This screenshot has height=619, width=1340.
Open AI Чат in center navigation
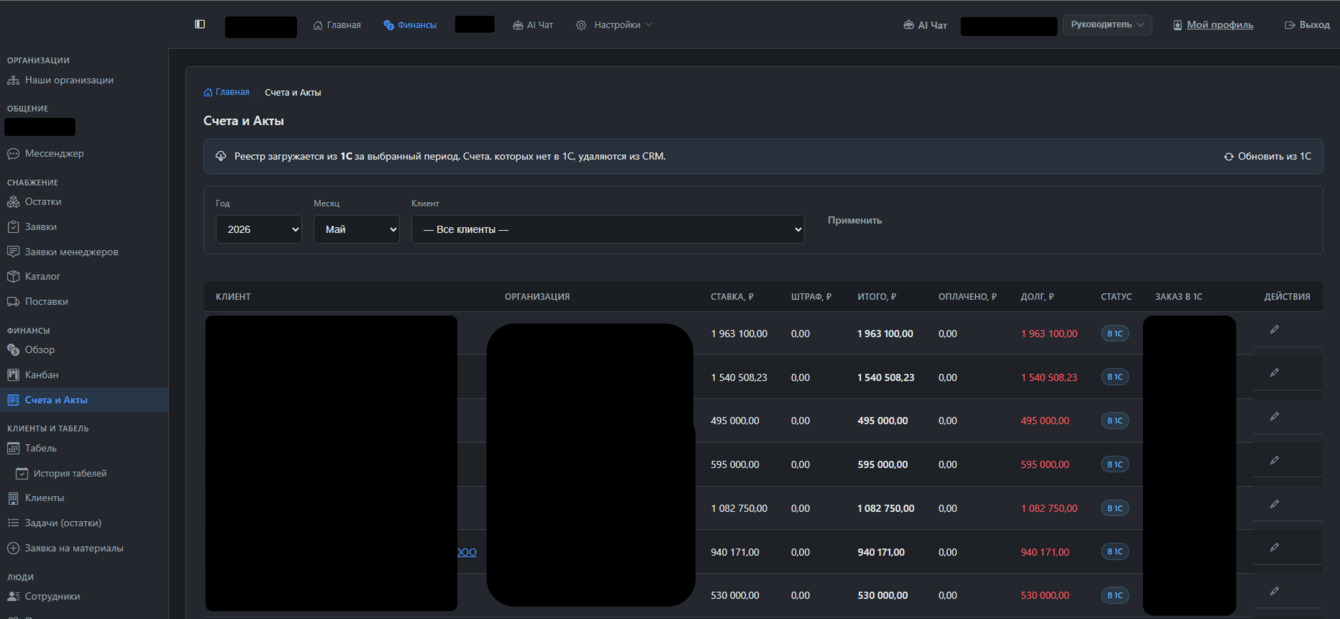(x=533, y=25)
